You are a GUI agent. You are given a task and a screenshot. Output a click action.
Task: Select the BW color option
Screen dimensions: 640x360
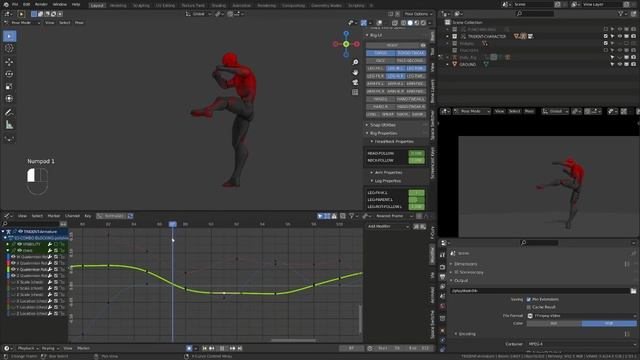click(554, 323)
